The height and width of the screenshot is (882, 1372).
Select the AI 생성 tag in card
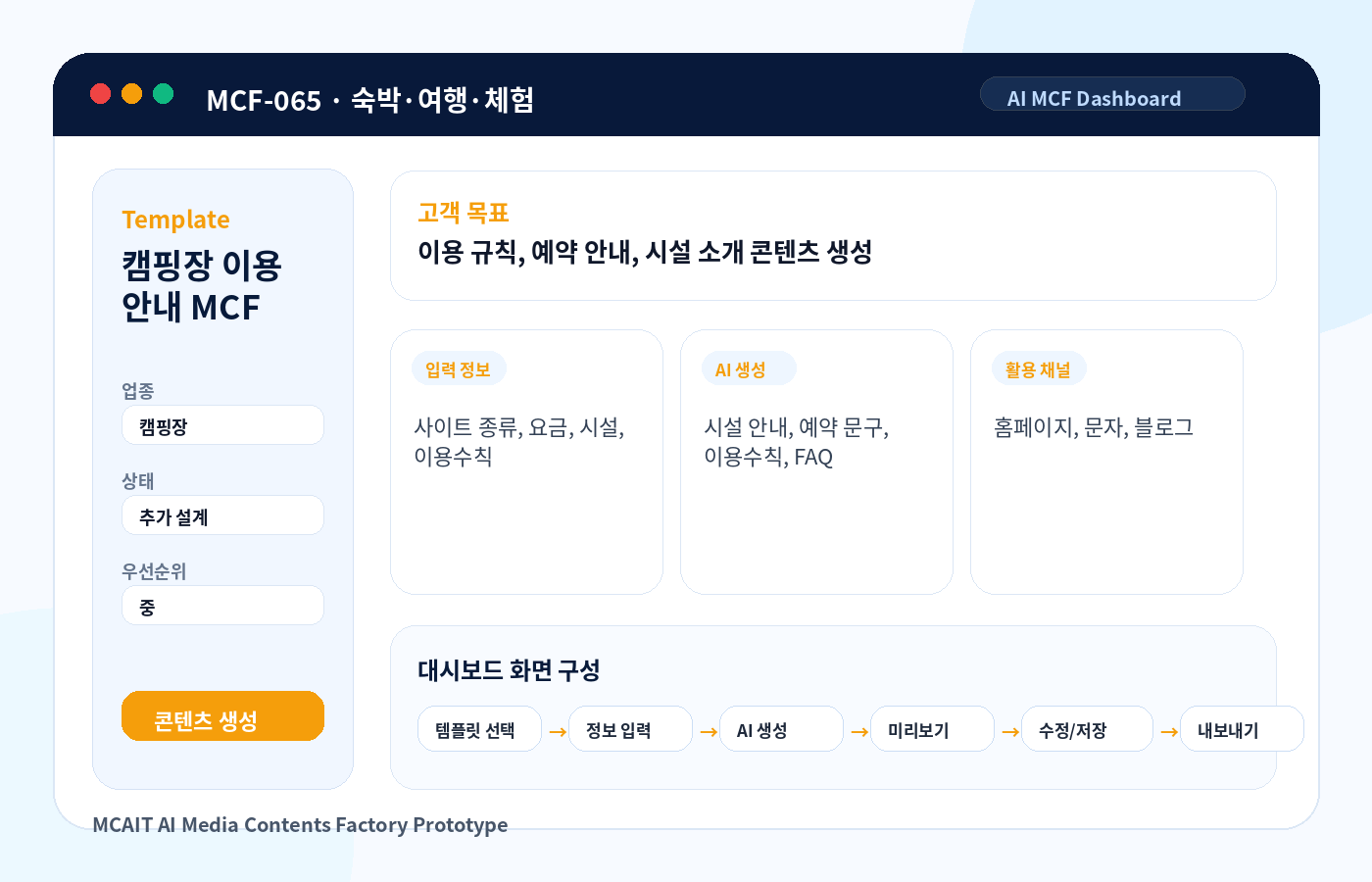[x=749, y=368]
